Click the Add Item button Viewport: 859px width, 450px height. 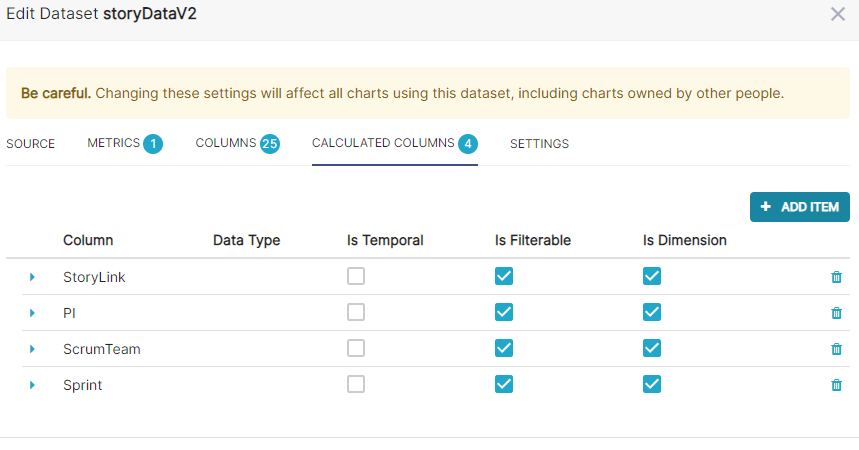799,207
